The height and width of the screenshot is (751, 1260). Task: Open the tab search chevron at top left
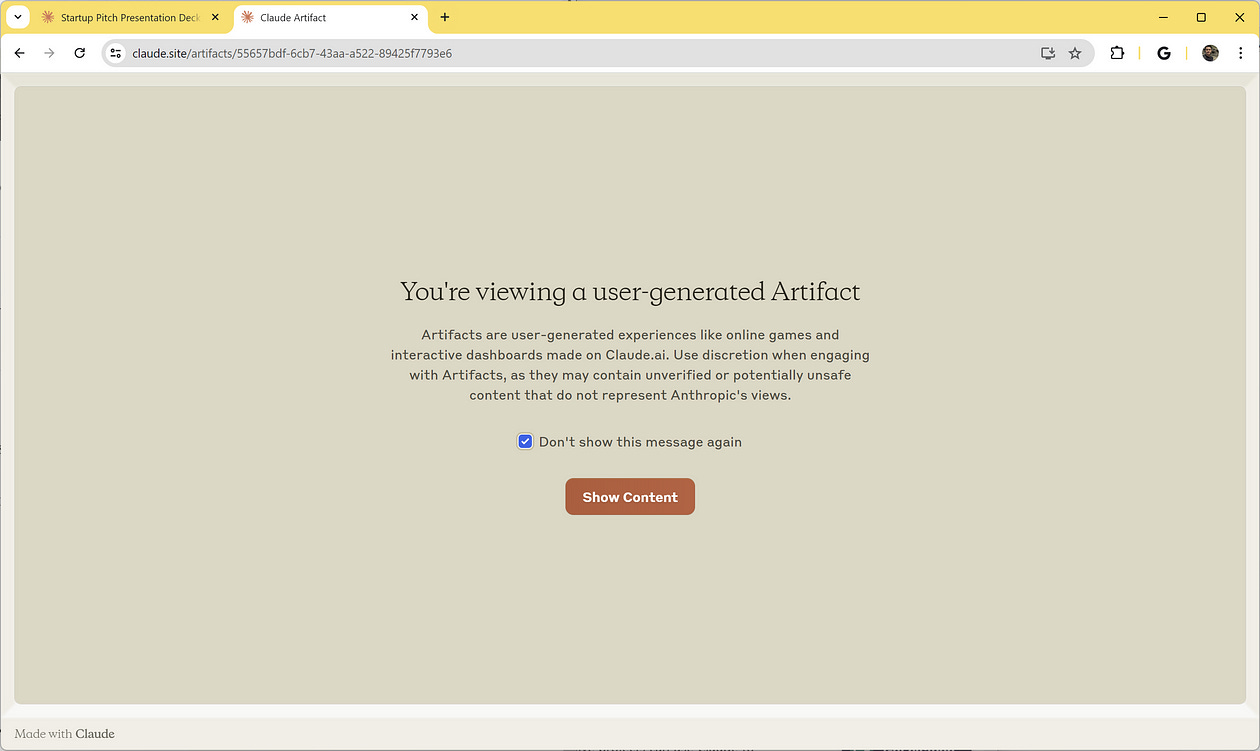pos(17,17)
